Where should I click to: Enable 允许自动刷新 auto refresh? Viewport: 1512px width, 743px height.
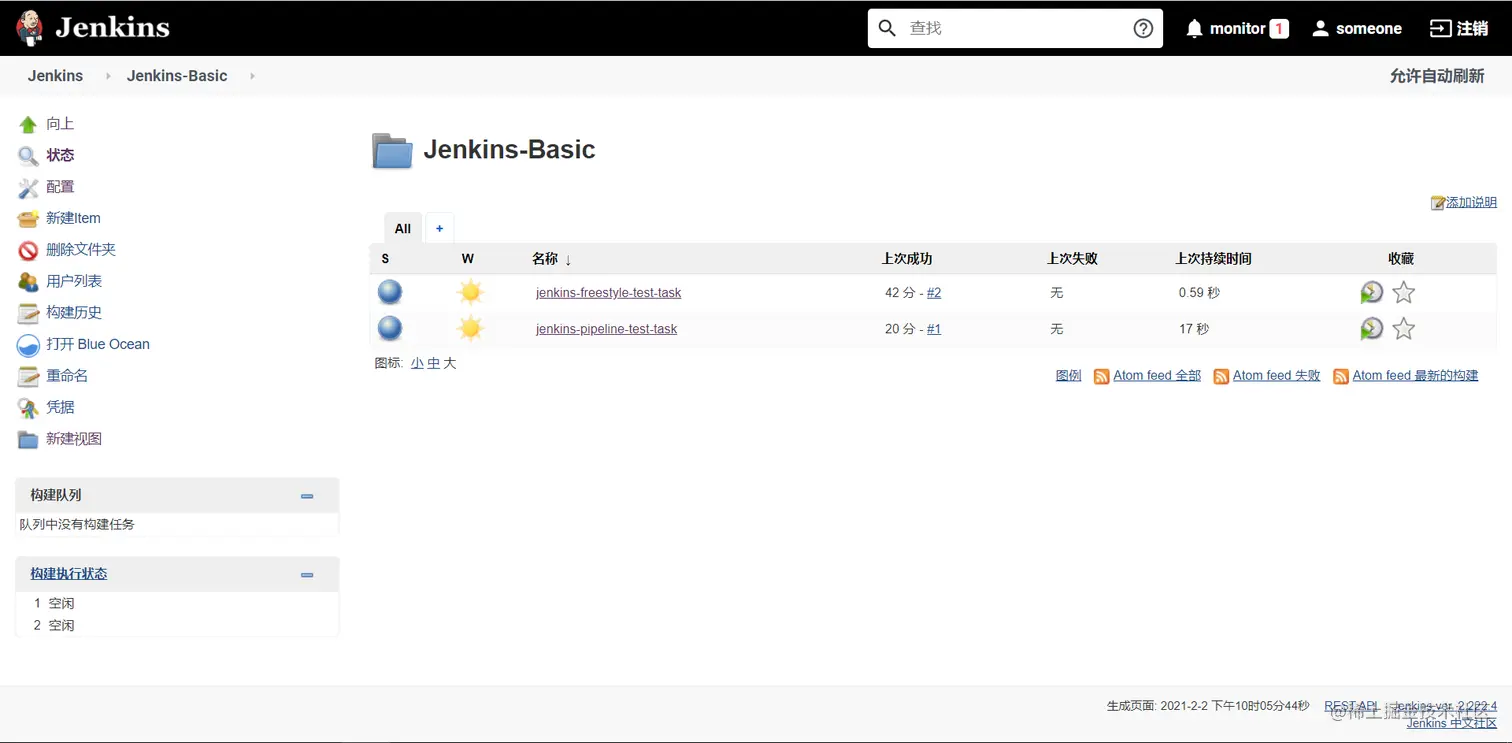tap(1437, 76)
